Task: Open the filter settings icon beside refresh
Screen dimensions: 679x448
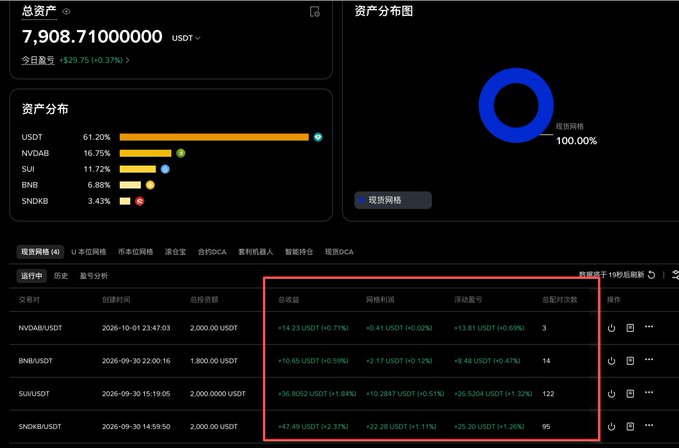Action: (675, 274)
